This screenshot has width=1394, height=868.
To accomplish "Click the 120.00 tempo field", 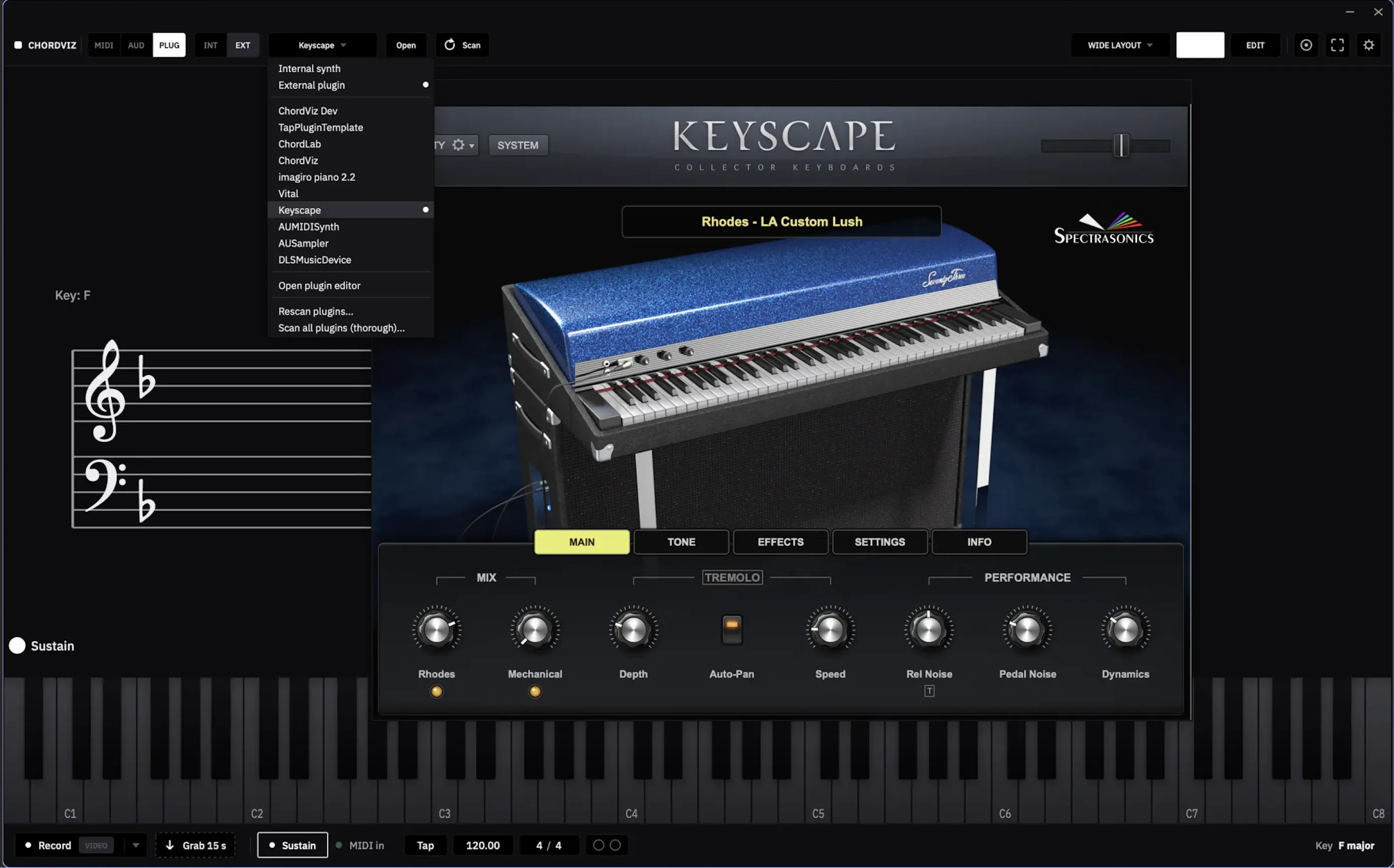I will [483, 845].
